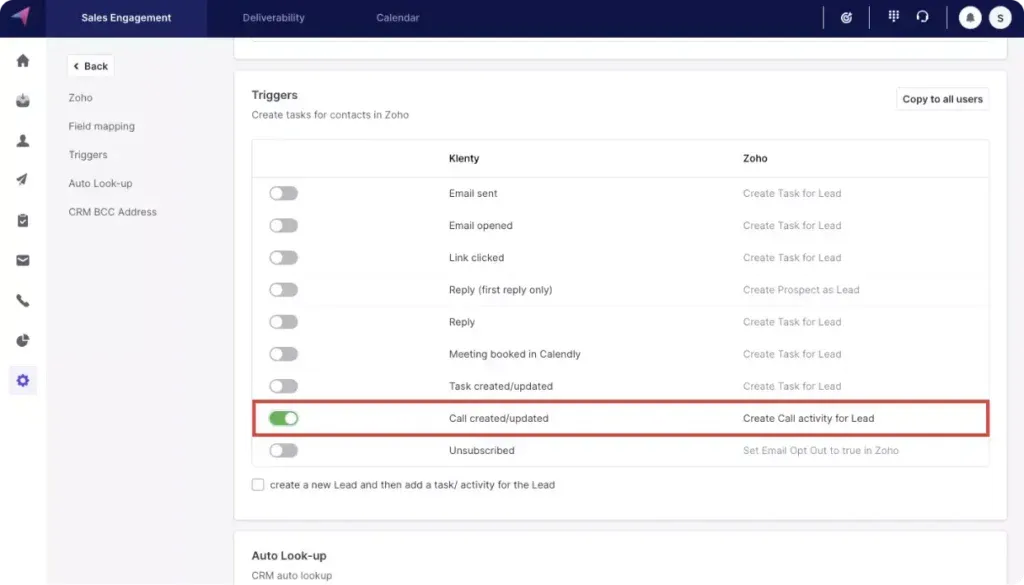The image size is (1024, 585).
Task: Open the Tasks clipboard icon
Action: (x=22, y=220)
